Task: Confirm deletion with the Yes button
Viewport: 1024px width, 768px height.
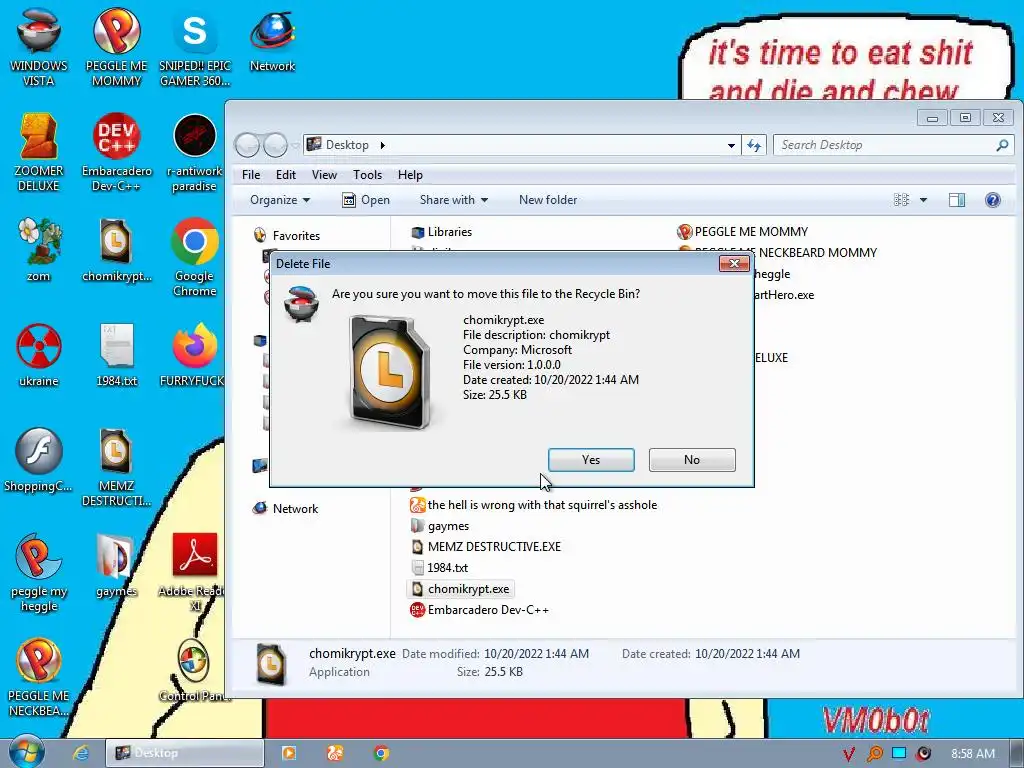Action: point(591,460)
